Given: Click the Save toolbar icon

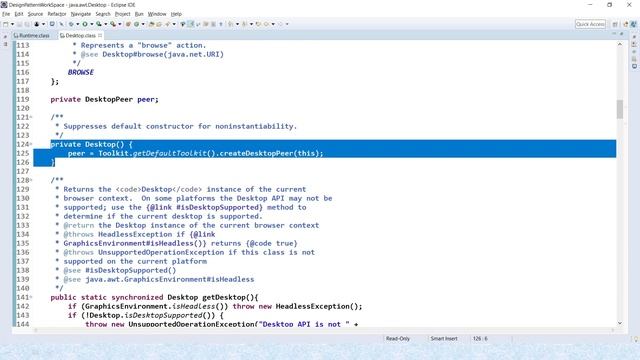Looking at the screenshot, I should tap(19, 24).
